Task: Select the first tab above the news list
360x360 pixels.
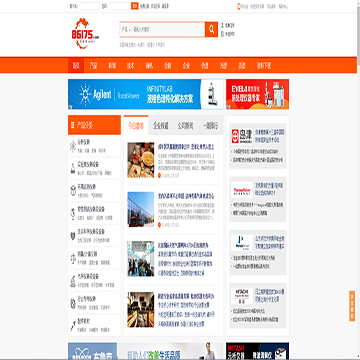Action: tap(136, 126)
